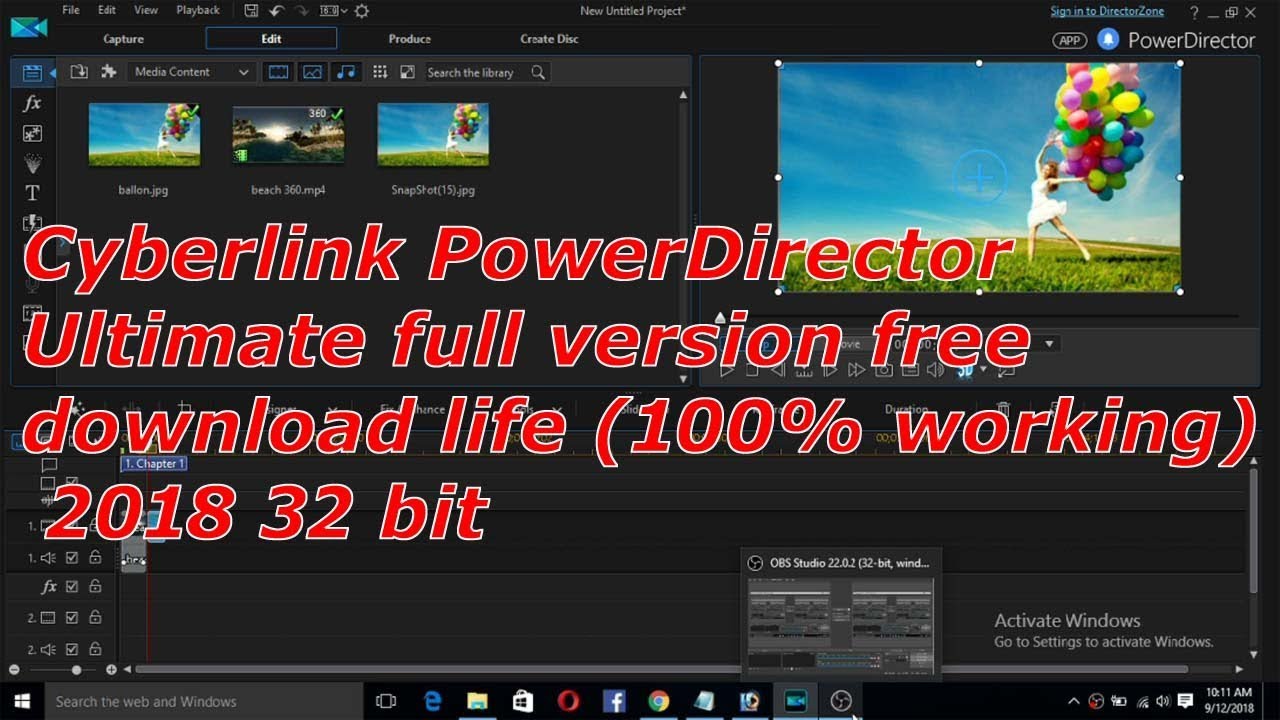
Task: Click the Redo arrow
Action: click(x=303, y=11)
